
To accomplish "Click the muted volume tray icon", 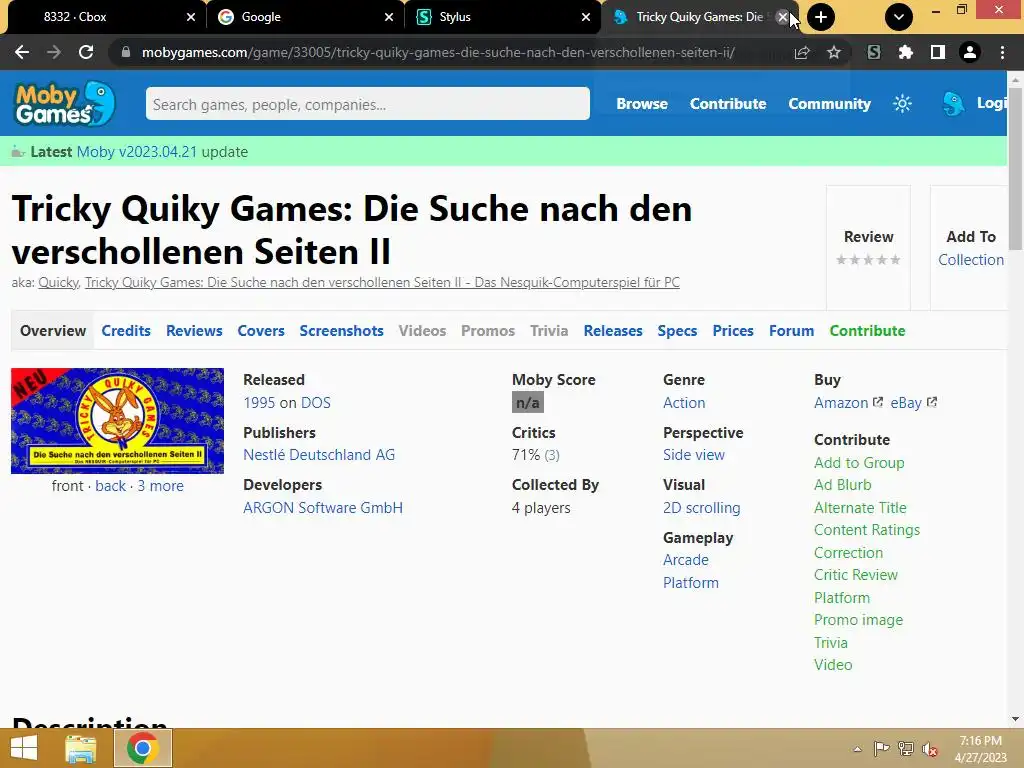I will pyautogui.click(x=930, y=749).
